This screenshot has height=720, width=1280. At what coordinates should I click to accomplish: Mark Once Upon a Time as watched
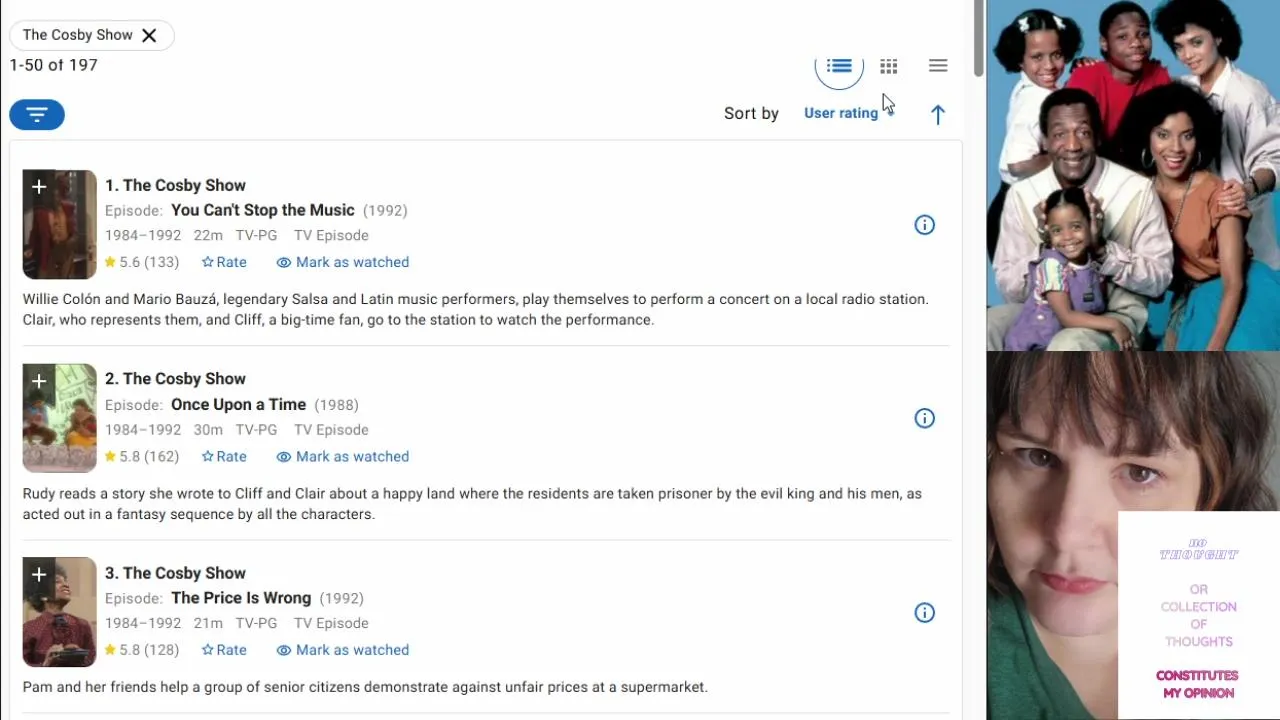[343, 456]
